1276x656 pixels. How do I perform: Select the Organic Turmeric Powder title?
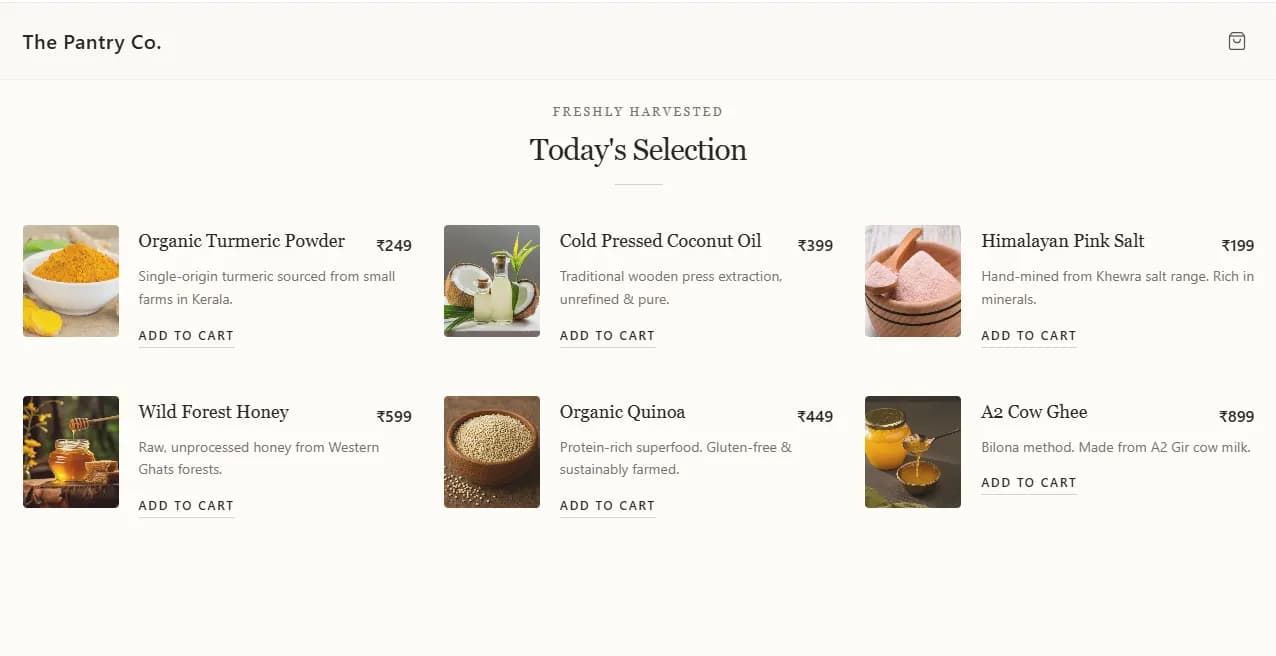click(242, 241)
